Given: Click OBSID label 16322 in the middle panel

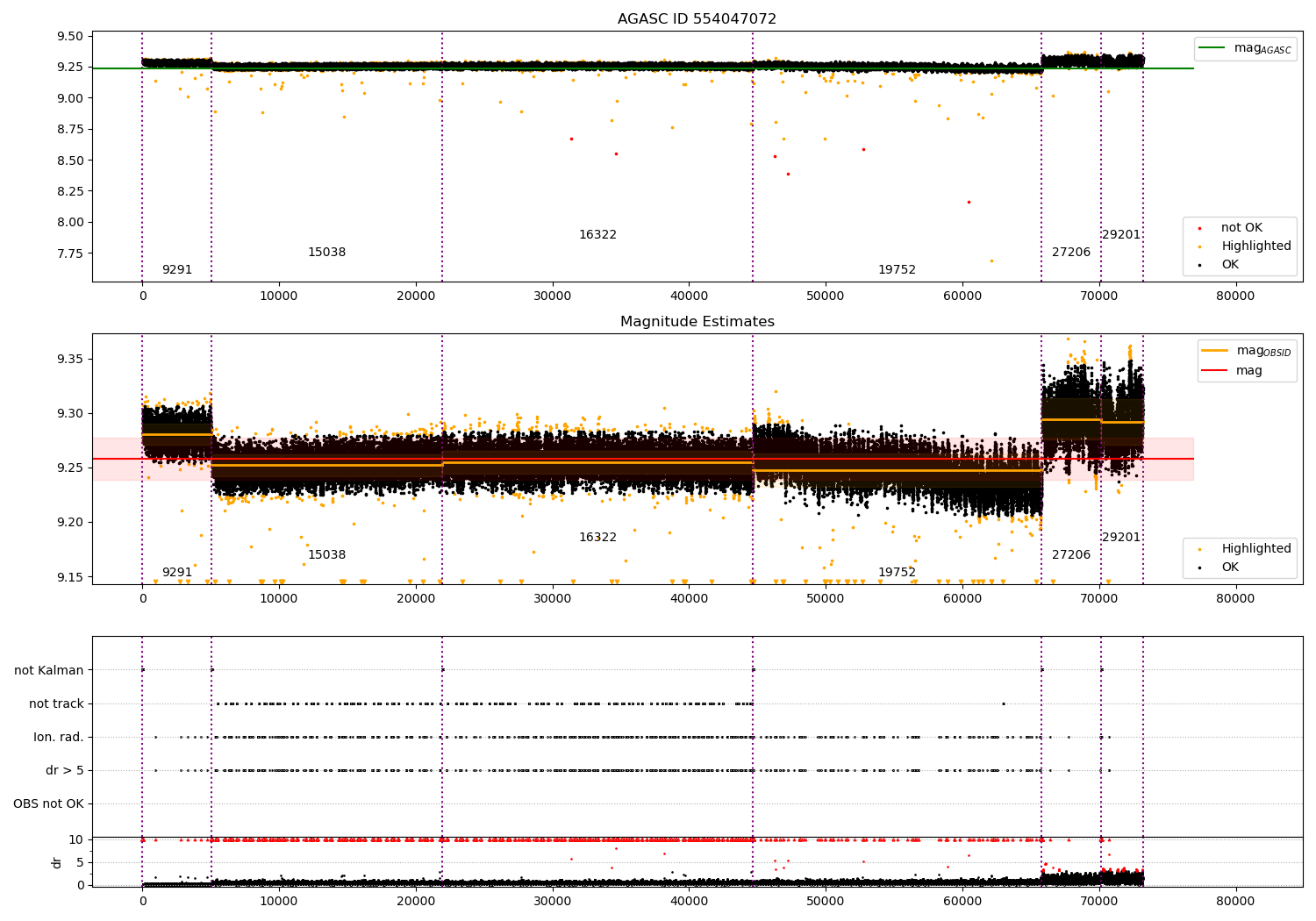Looking at the screenshot, I should pos(597,537).
